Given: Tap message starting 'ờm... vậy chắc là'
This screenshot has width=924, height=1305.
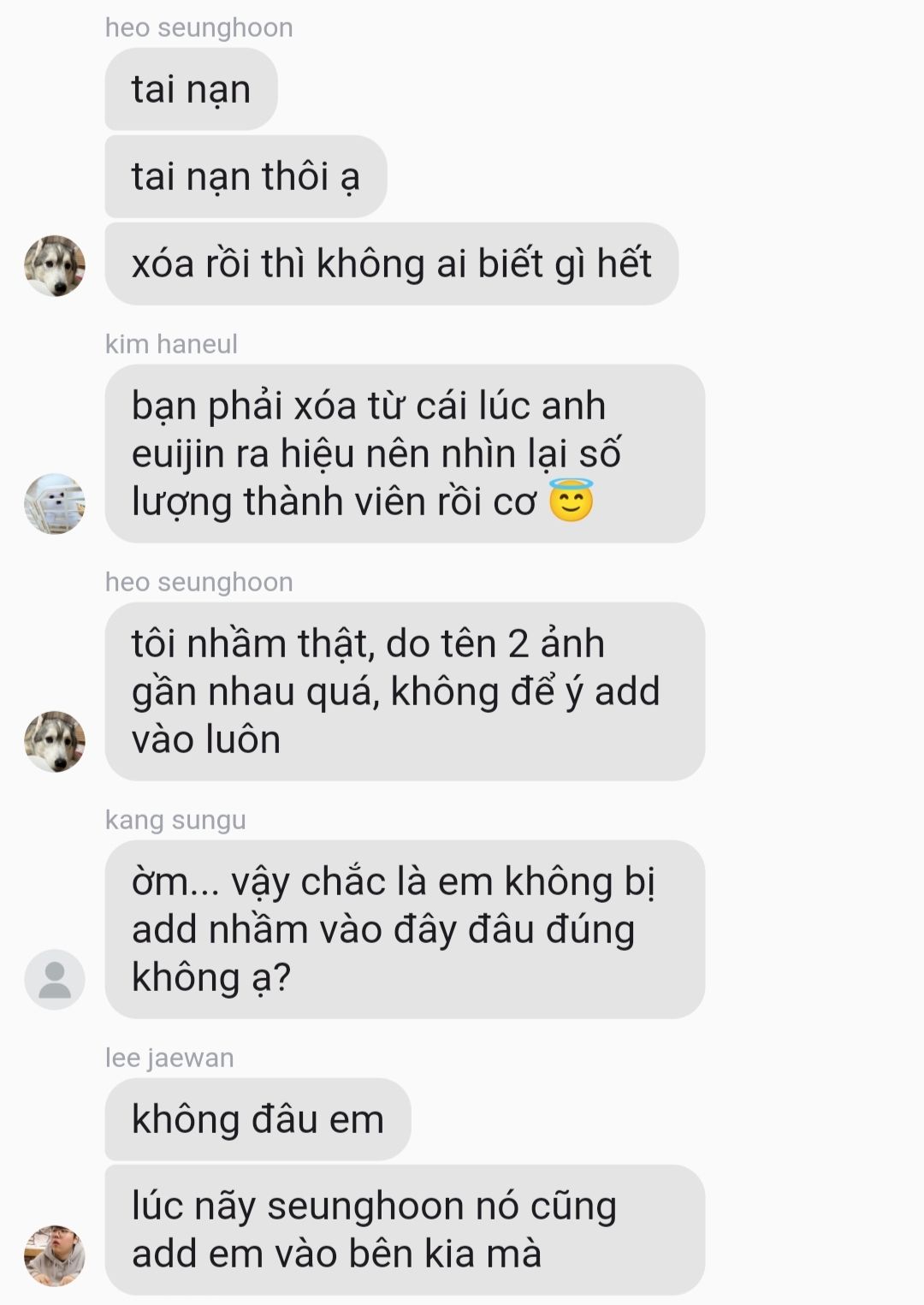Looking at the screenshot, I should coord(405,929).
